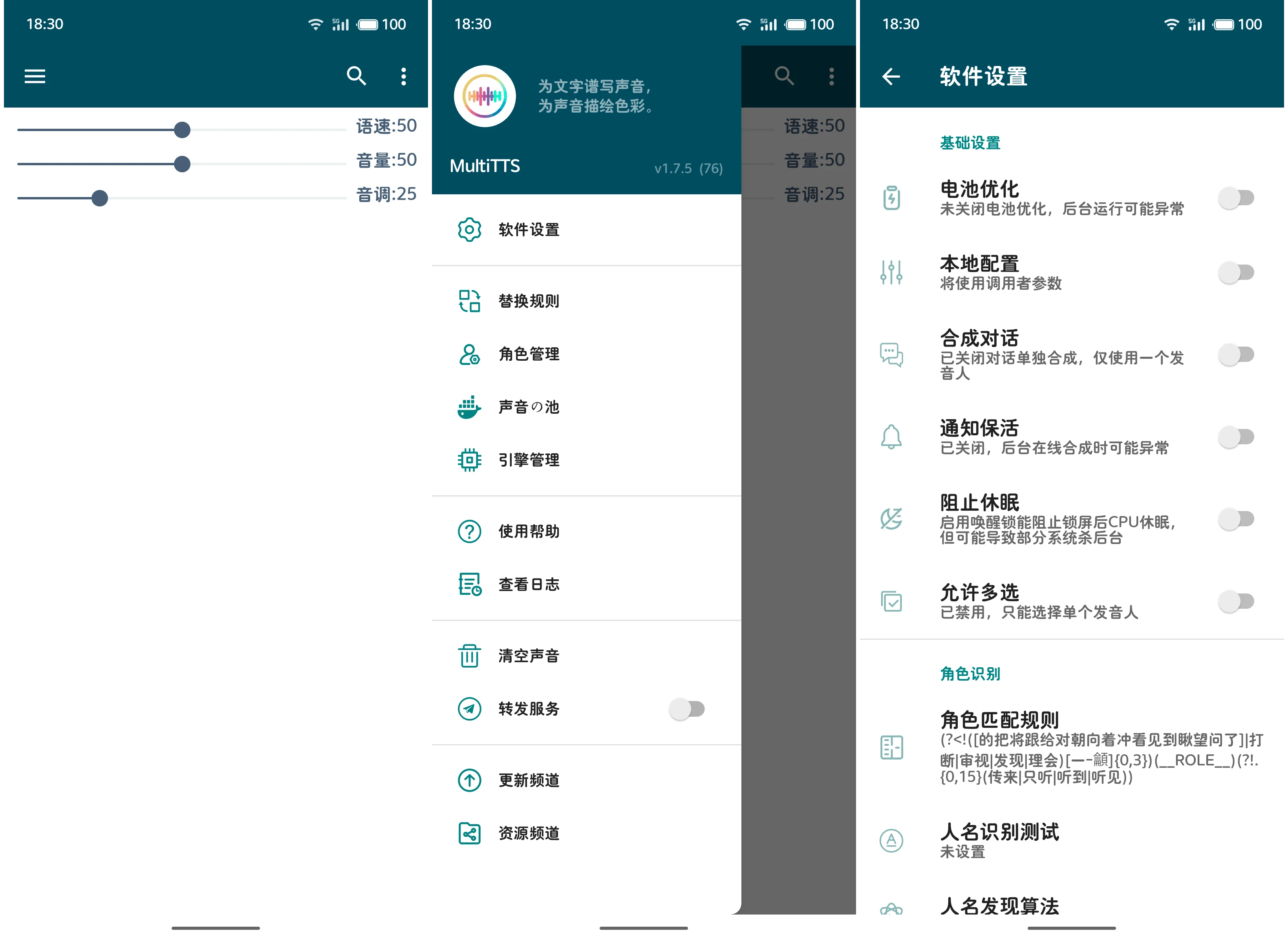The height and width of the screenshot is (942, 1288).
Task: Tap 清空声音 in the drawer
Action: (x=586, y=656)
